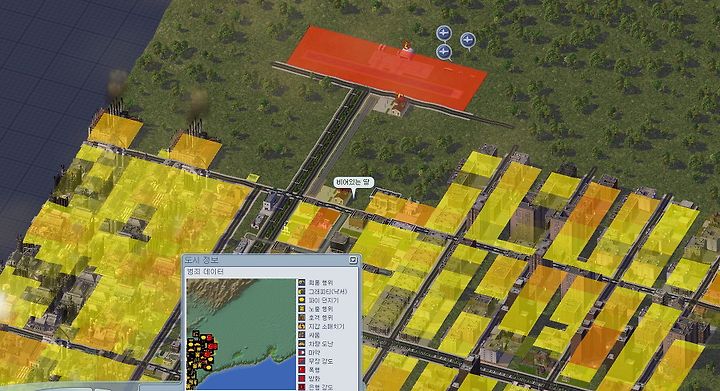Image resolution: width=720 pixels, height=391 pixels.
Task: Click the lowest airplane marker icon
Action: click(x=444, y=52)
